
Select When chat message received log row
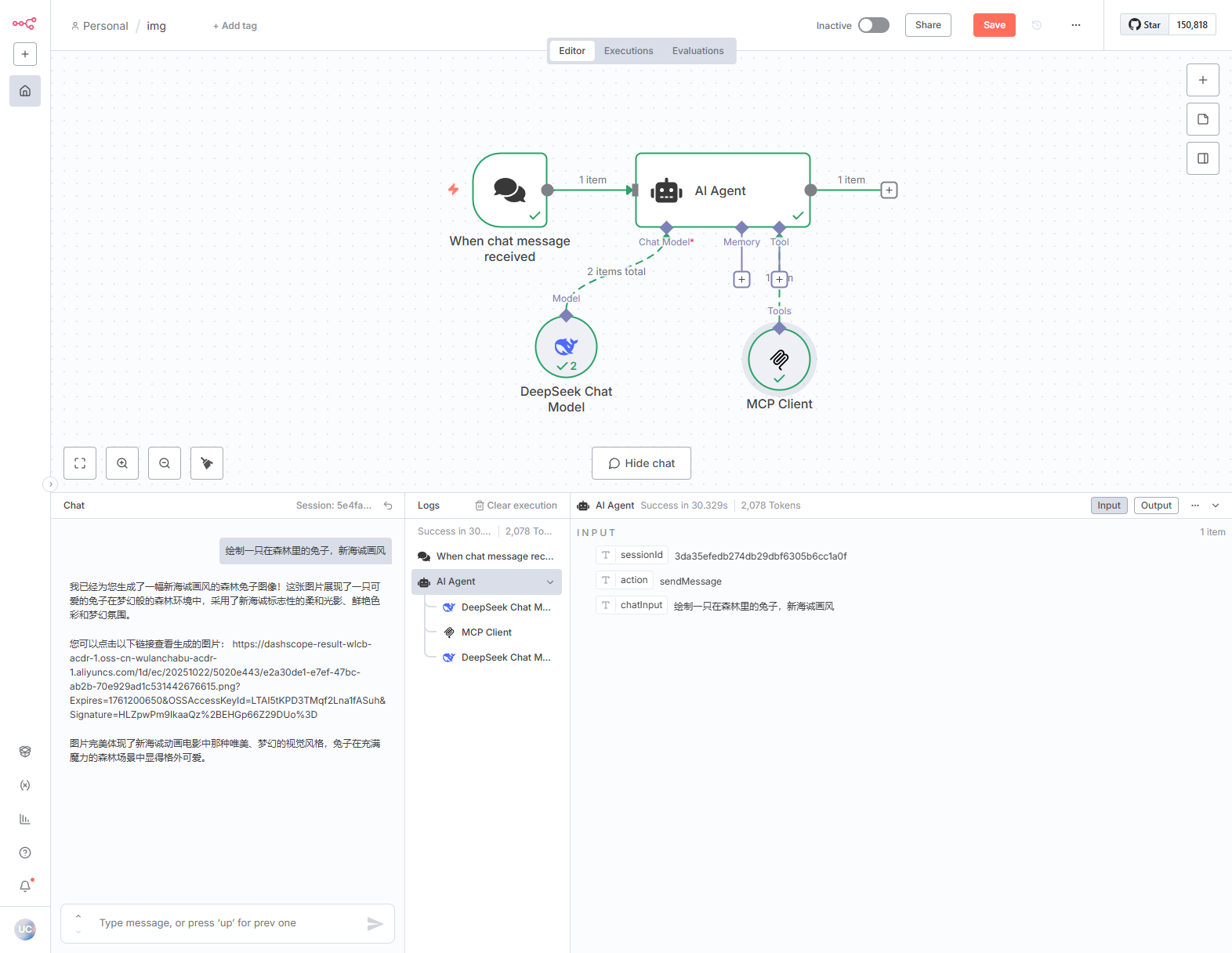(x=487, y=556)
